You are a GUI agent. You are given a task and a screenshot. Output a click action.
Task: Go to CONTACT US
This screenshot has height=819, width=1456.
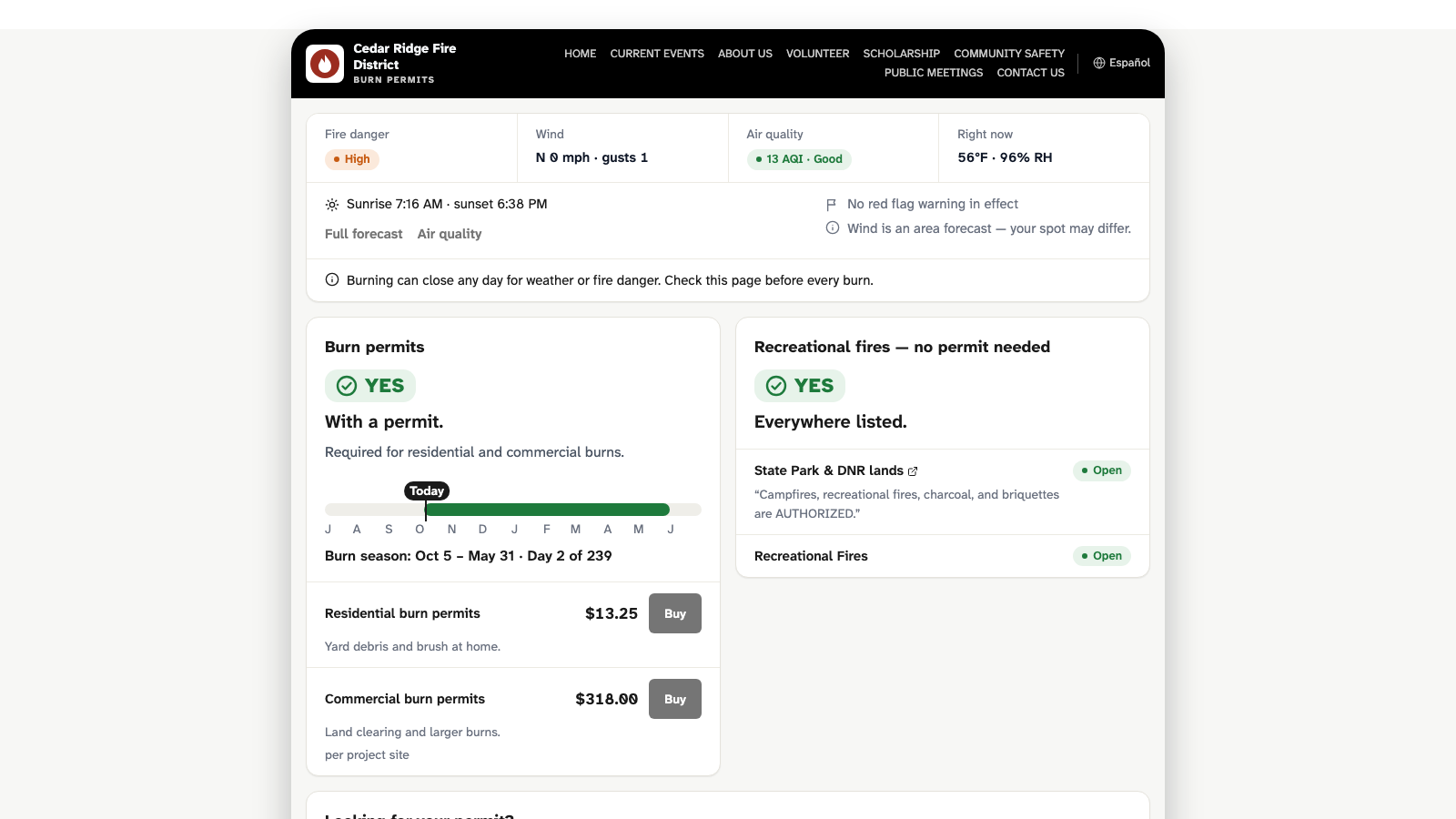coord(1030,73)
